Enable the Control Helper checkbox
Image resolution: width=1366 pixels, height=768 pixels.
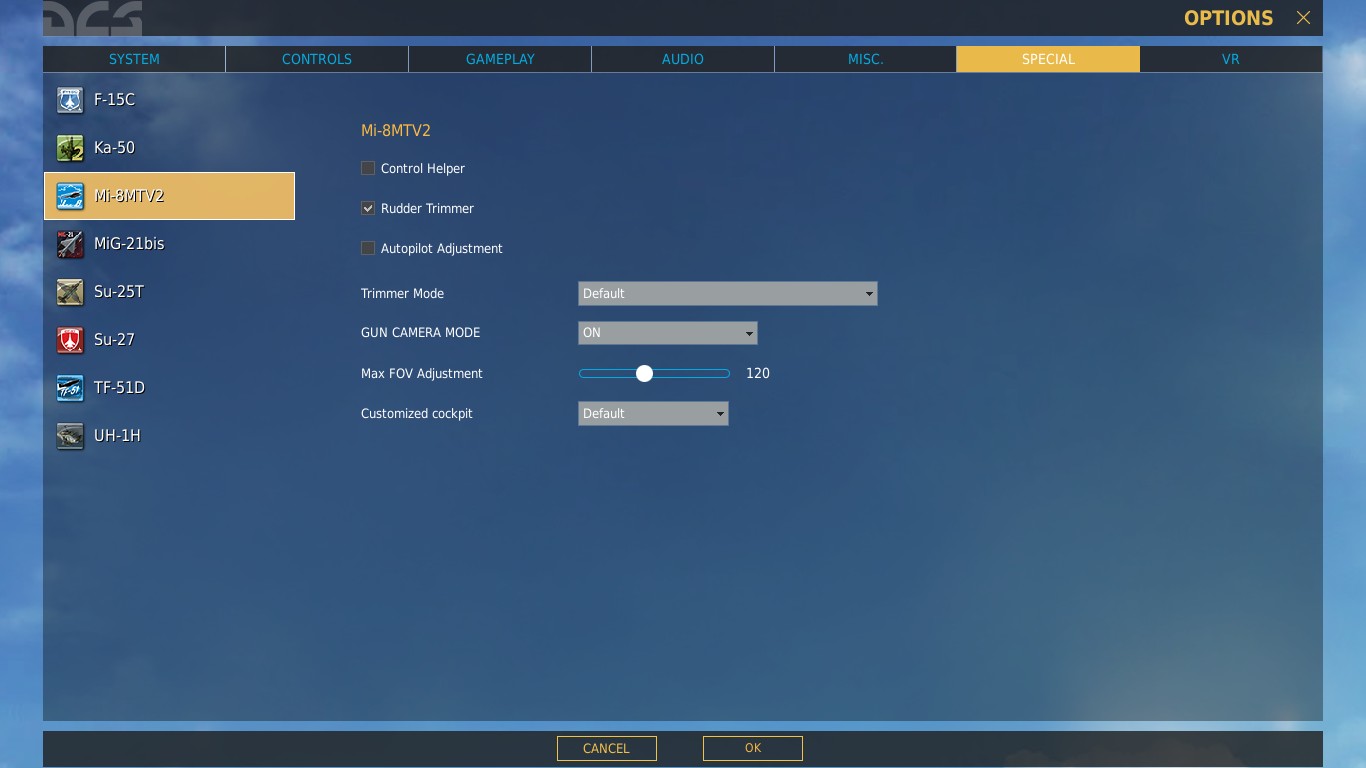368,168
